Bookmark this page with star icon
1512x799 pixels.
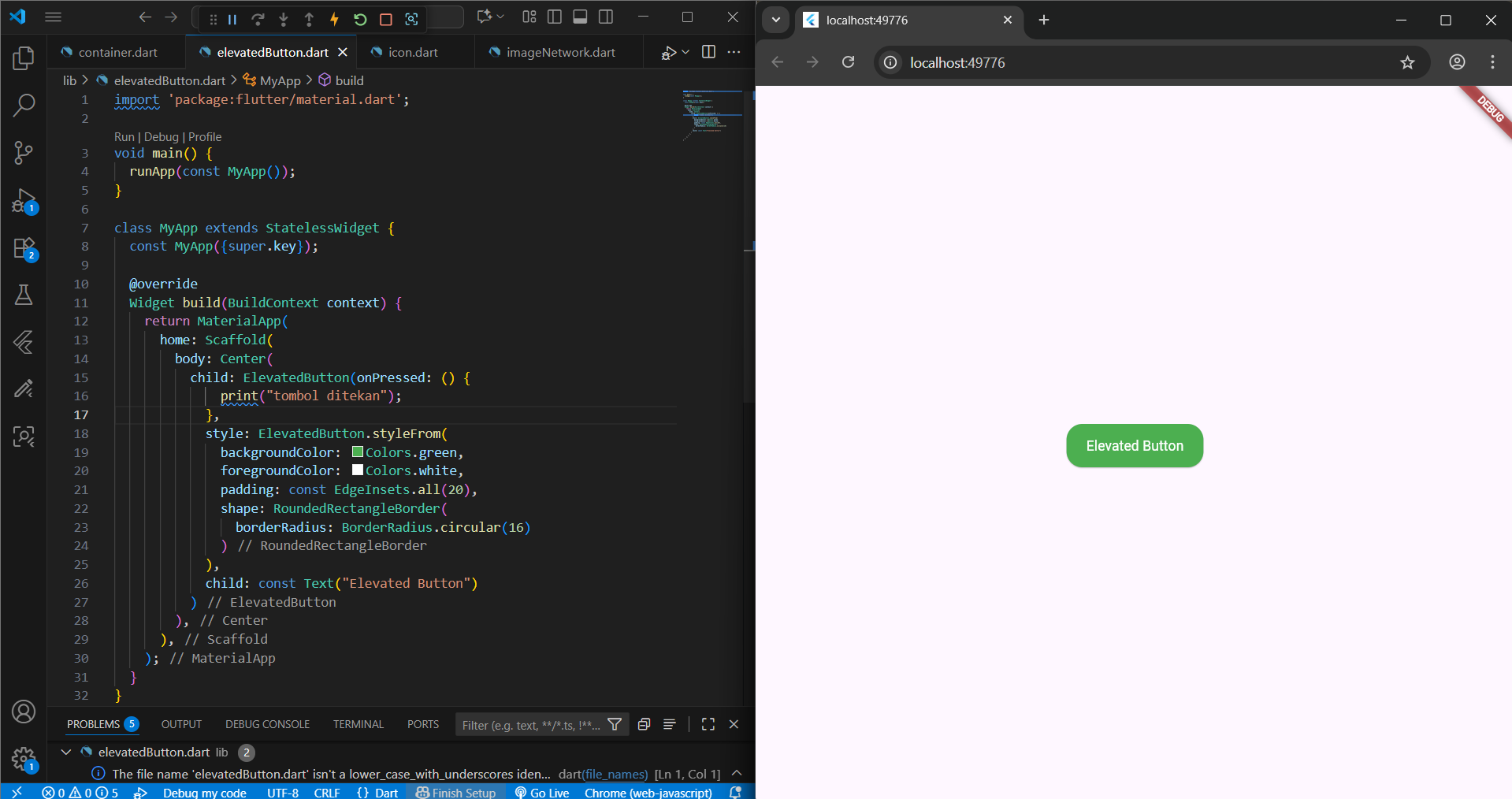1407,62
